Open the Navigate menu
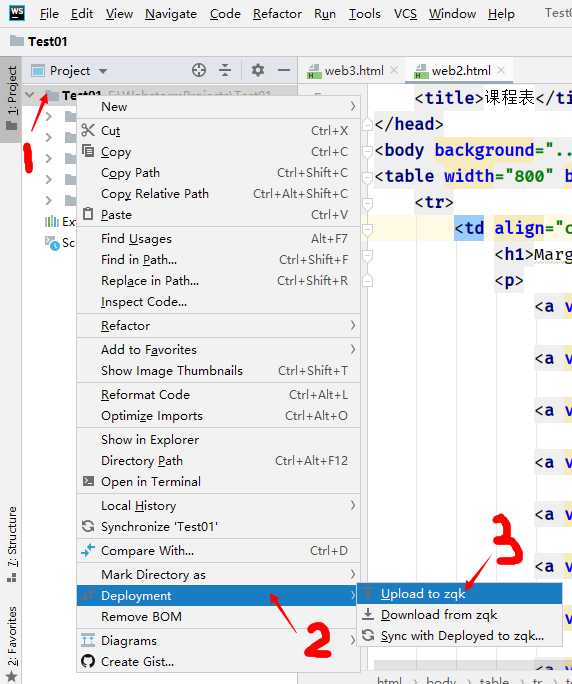572x684 pixels. point(171,14)
